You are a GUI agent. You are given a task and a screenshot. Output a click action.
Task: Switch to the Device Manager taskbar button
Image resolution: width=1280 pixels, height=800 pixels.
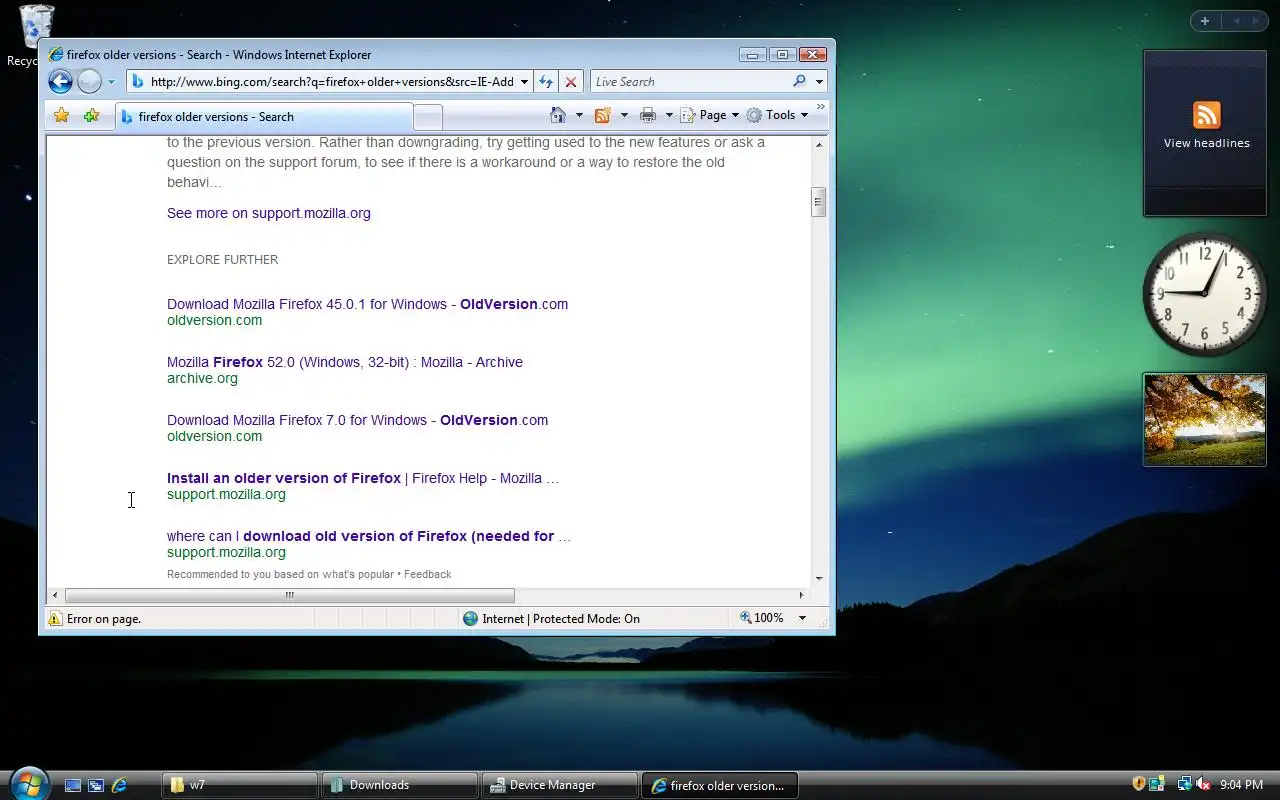(560, 785)
